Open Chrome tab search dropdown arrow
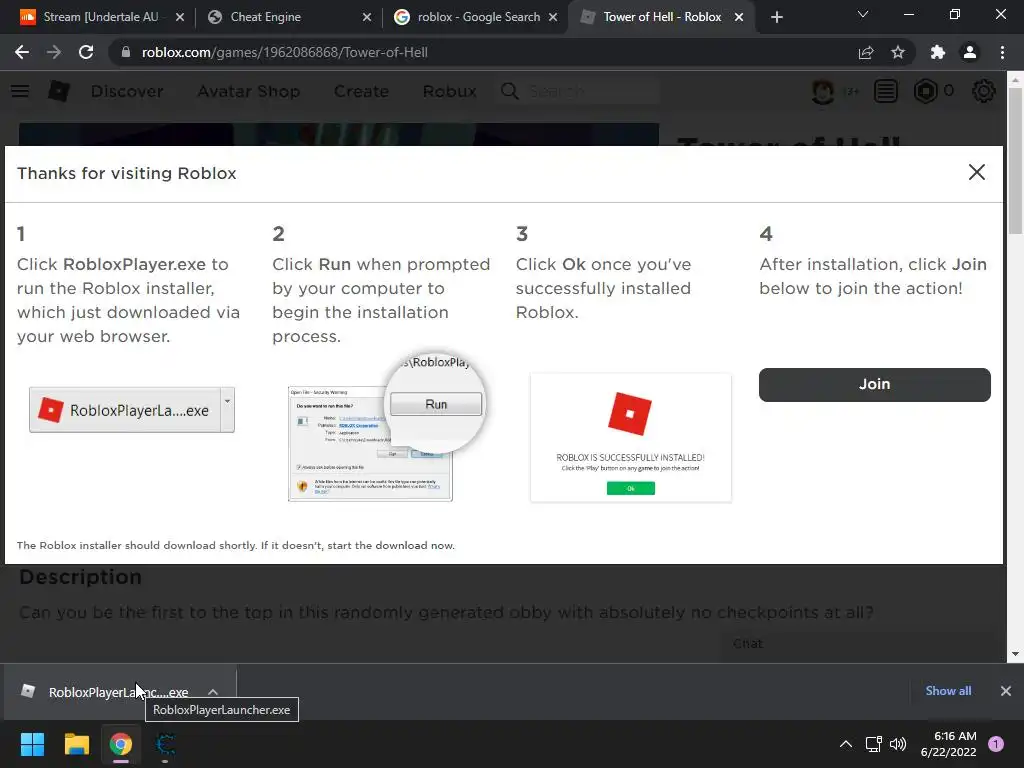Viewport: 1024px width, 768px height. click(863, 14)
